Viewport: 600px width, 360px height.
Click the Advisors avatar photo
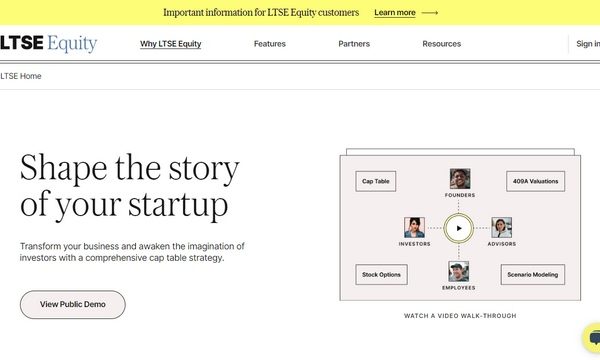point(501,227)
